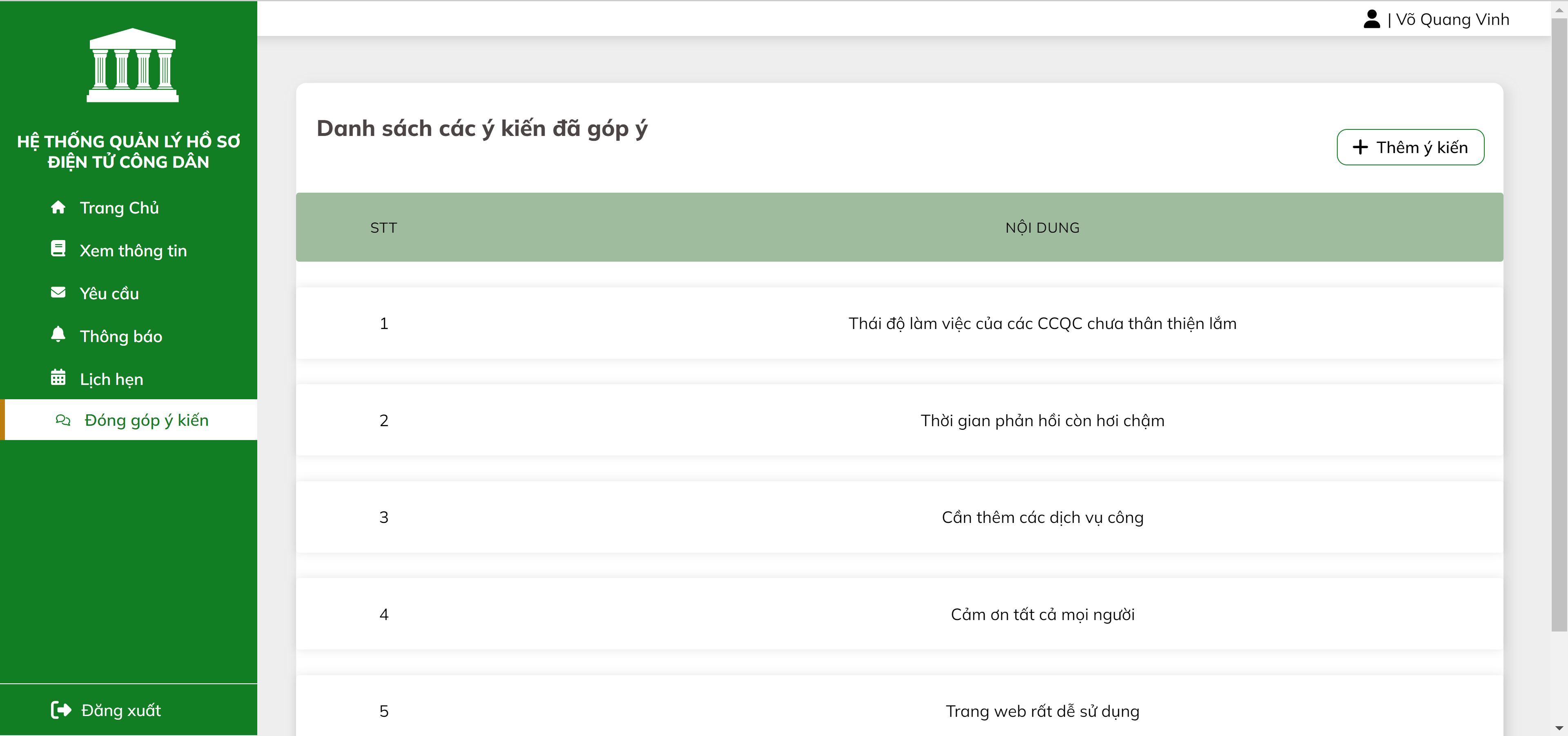1568x736 pixels.
Task: Click the Thêm ý kiến button
Action: 1410,147
